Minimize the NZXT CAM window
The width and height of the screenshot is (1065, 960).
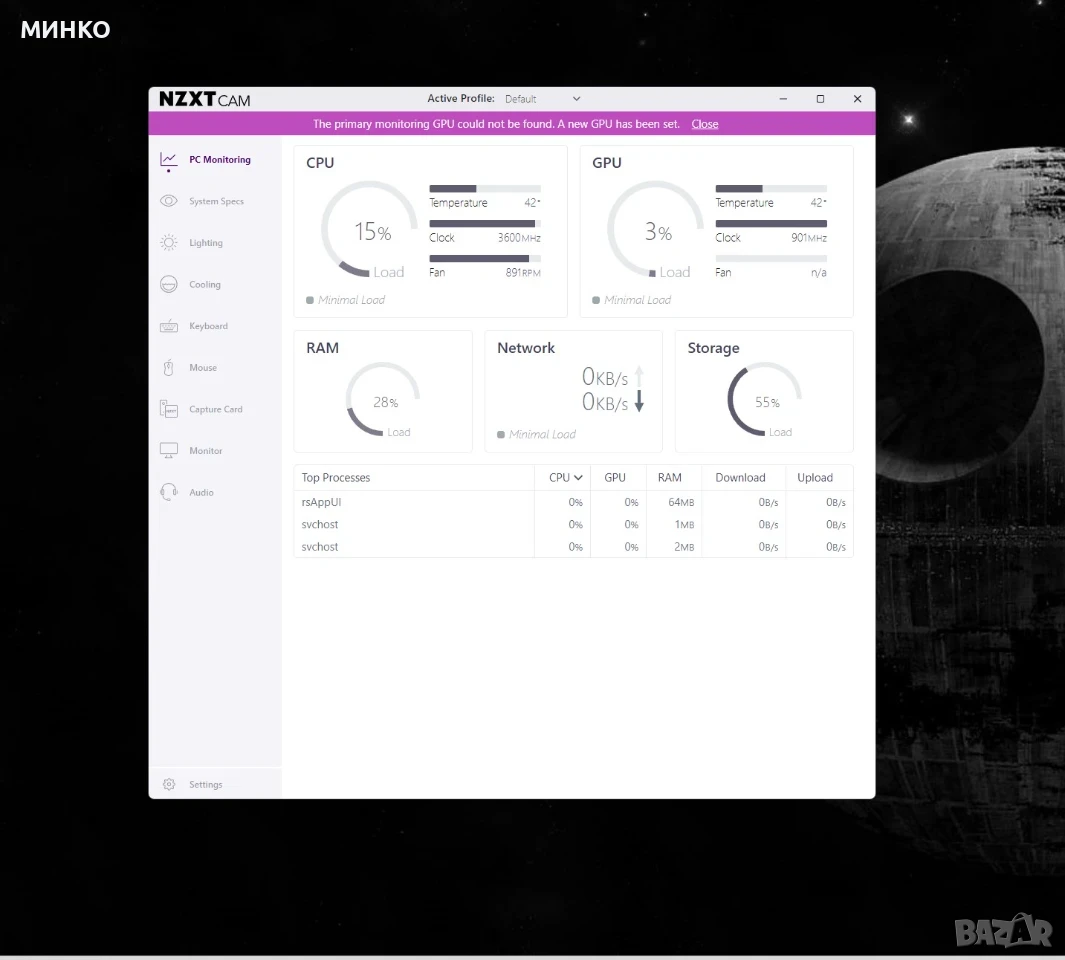click(783, 99)
